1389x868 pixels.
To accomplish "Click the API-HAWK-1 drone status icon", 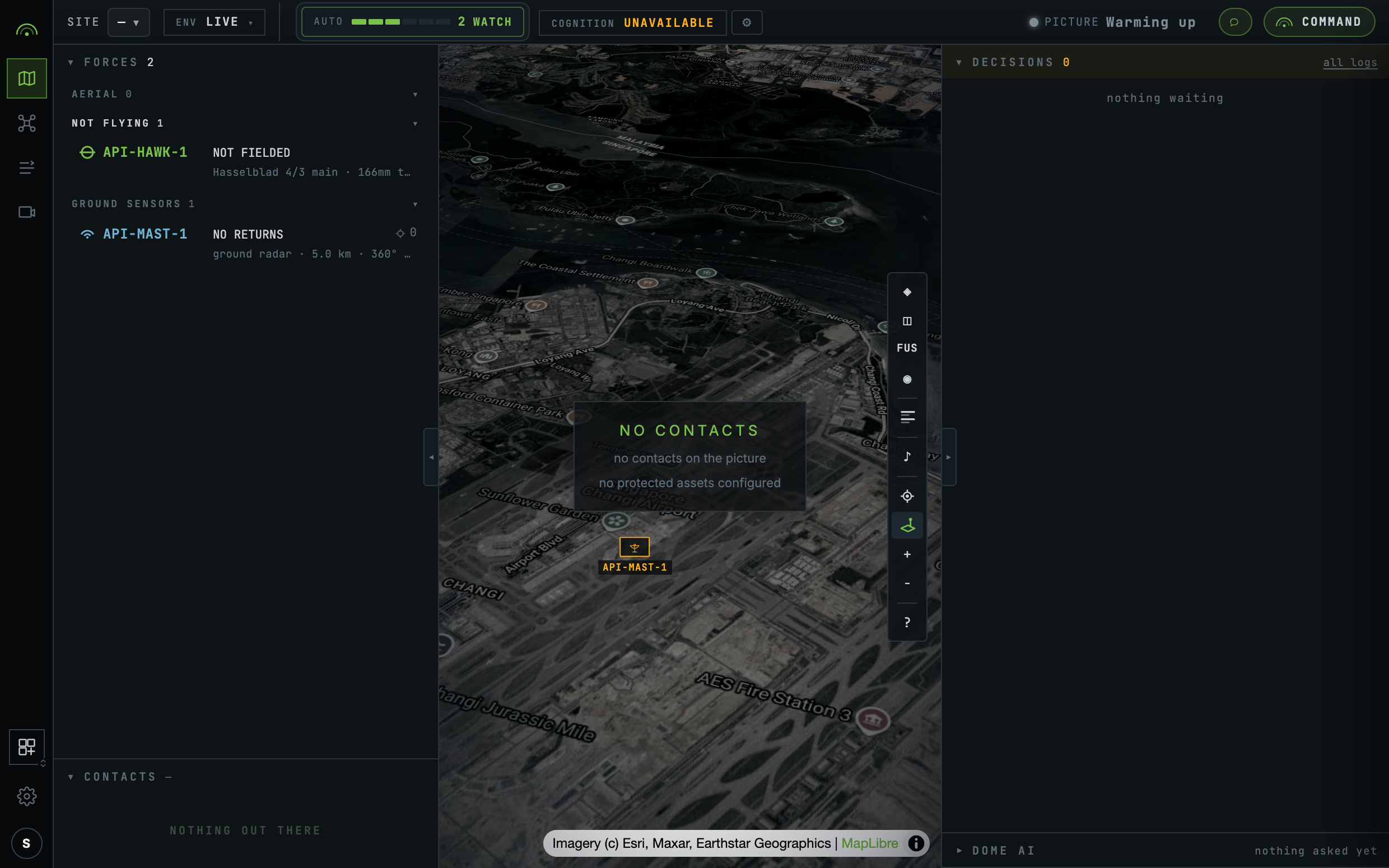I will (87, 152).
